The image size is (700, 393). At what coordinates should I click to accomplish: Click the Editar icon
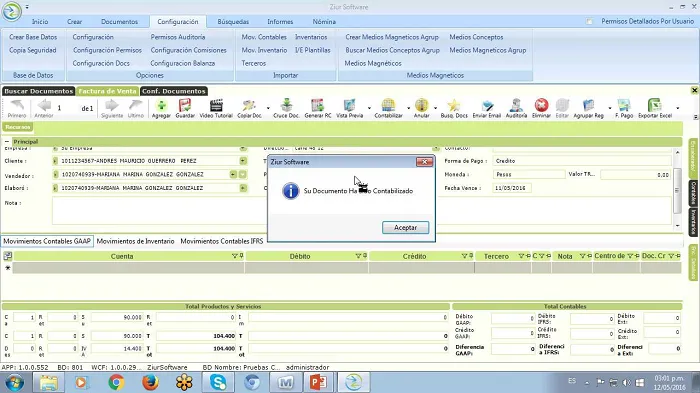pos(562,106)
